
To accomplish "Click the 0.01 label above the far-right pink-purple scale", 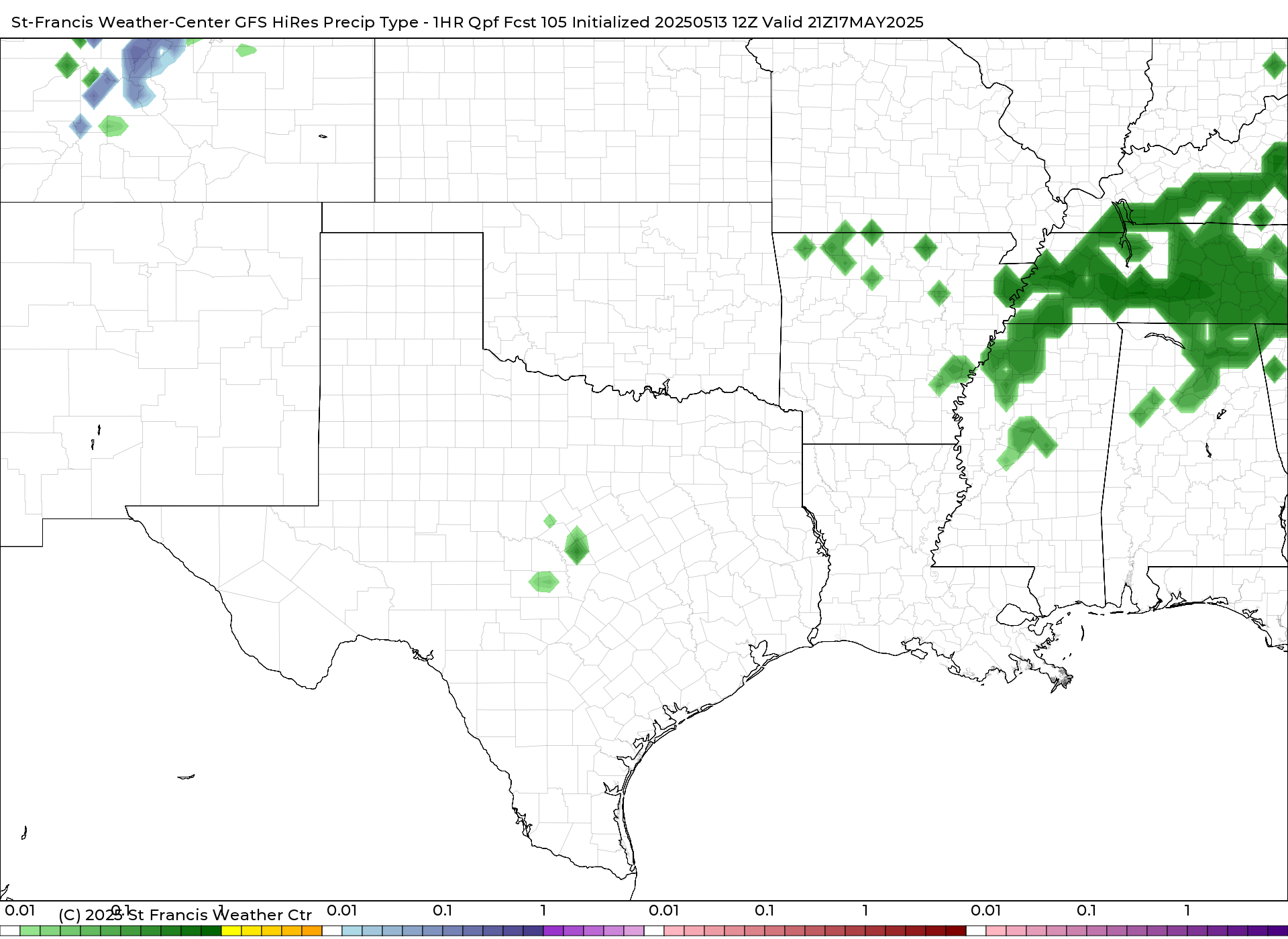I will tap(986, 910).
